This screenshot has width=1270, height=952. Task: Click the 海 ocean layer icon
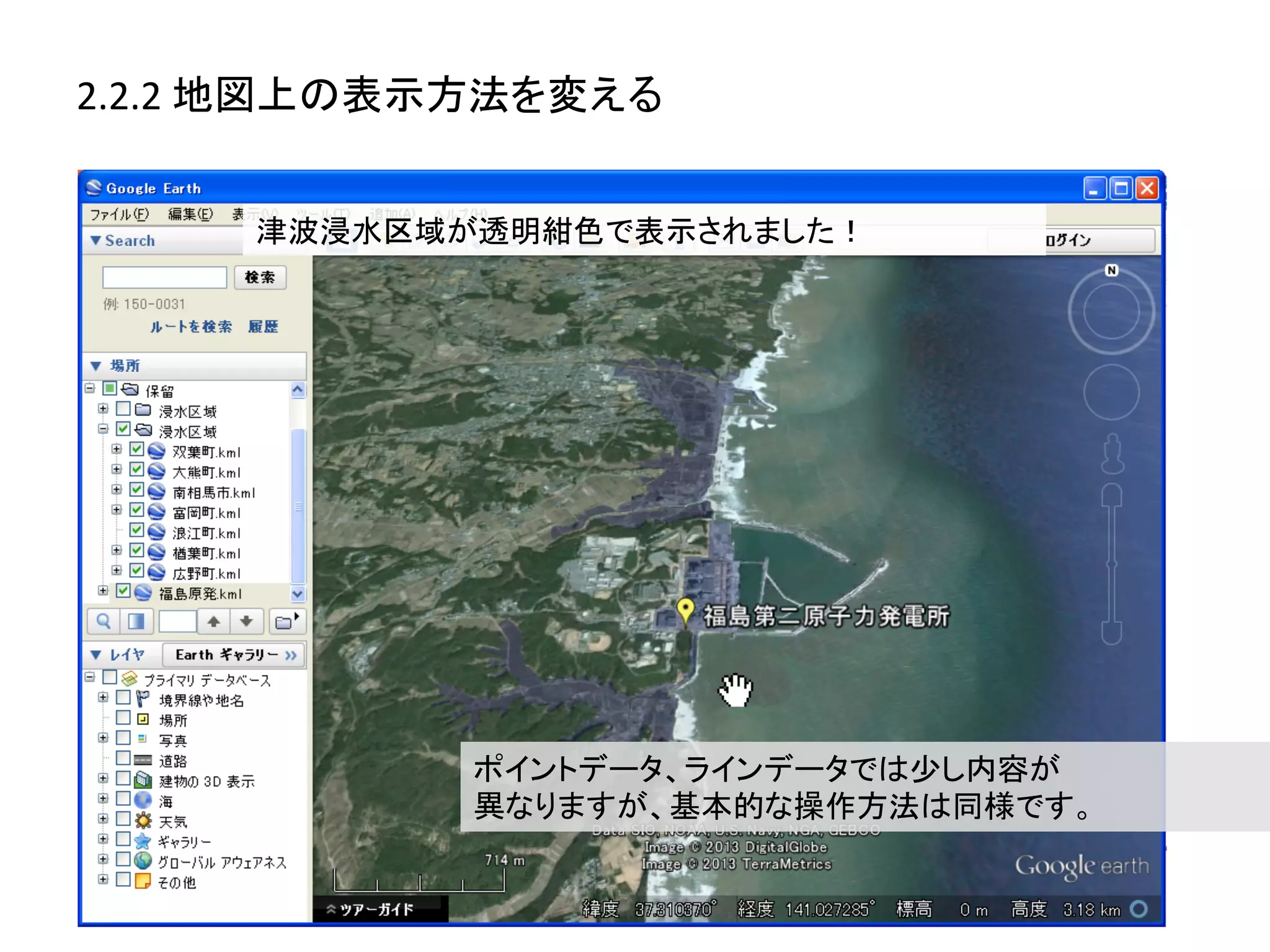[x=143, y=800]
